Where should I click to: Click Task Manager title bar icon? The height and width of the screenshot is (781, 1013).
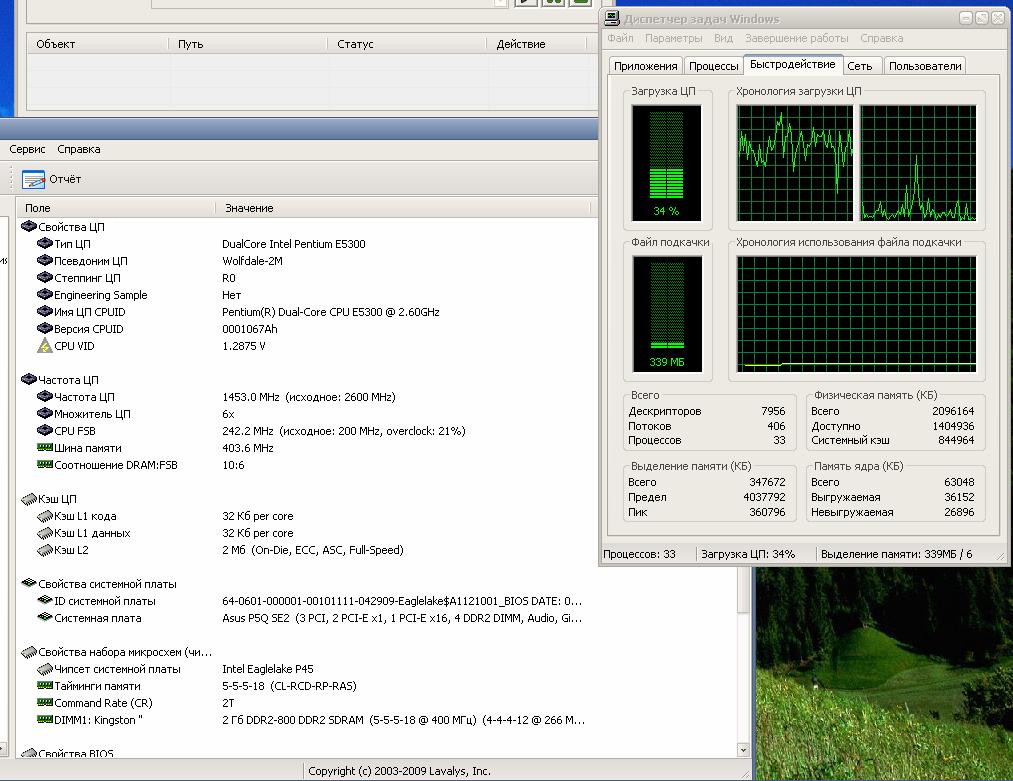tap(612, 18)
